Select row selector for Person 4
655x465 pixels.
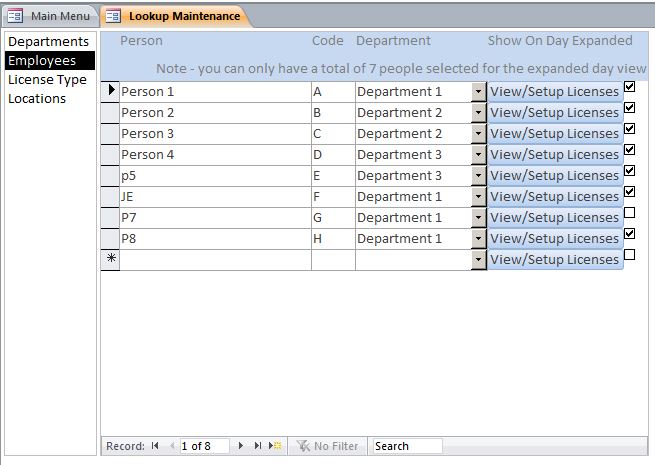[110, 154]
